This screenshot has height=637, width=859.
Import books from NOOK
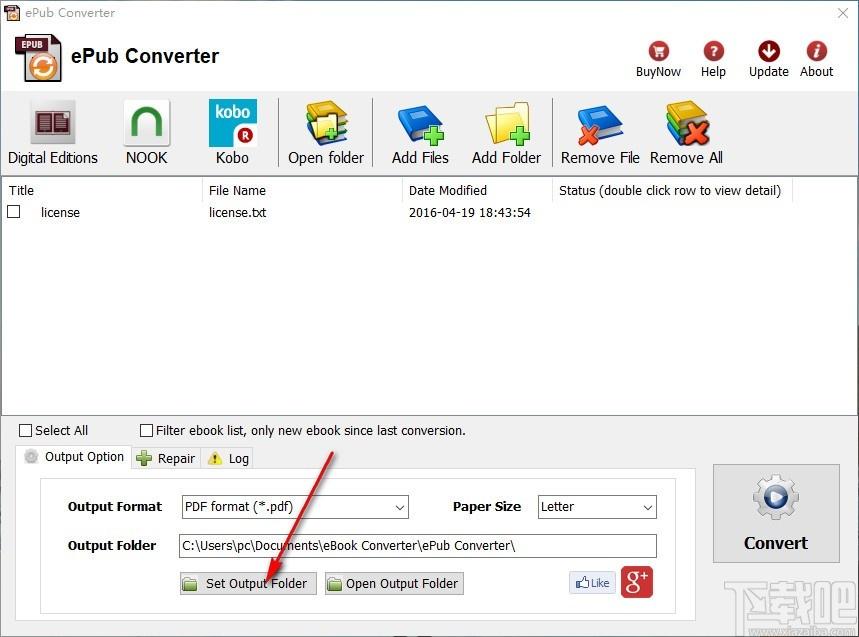146,132
